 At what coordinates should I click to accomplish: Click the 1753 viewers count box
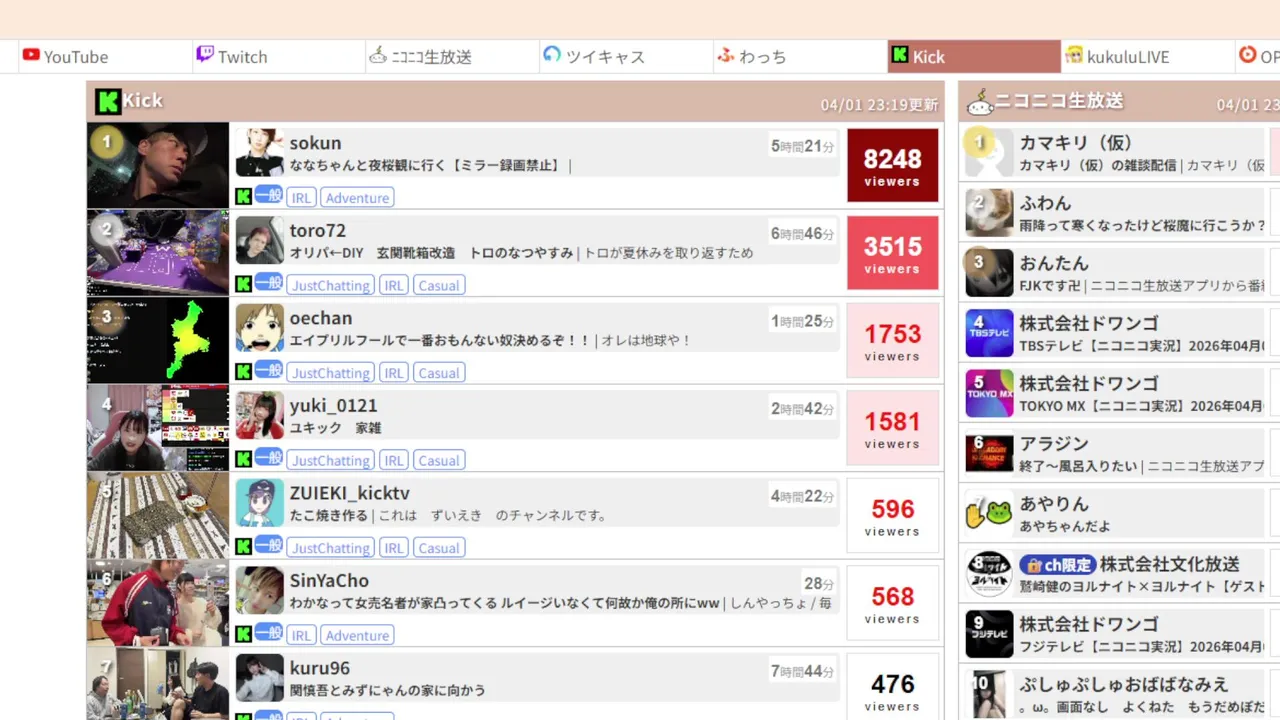(892, 340)
